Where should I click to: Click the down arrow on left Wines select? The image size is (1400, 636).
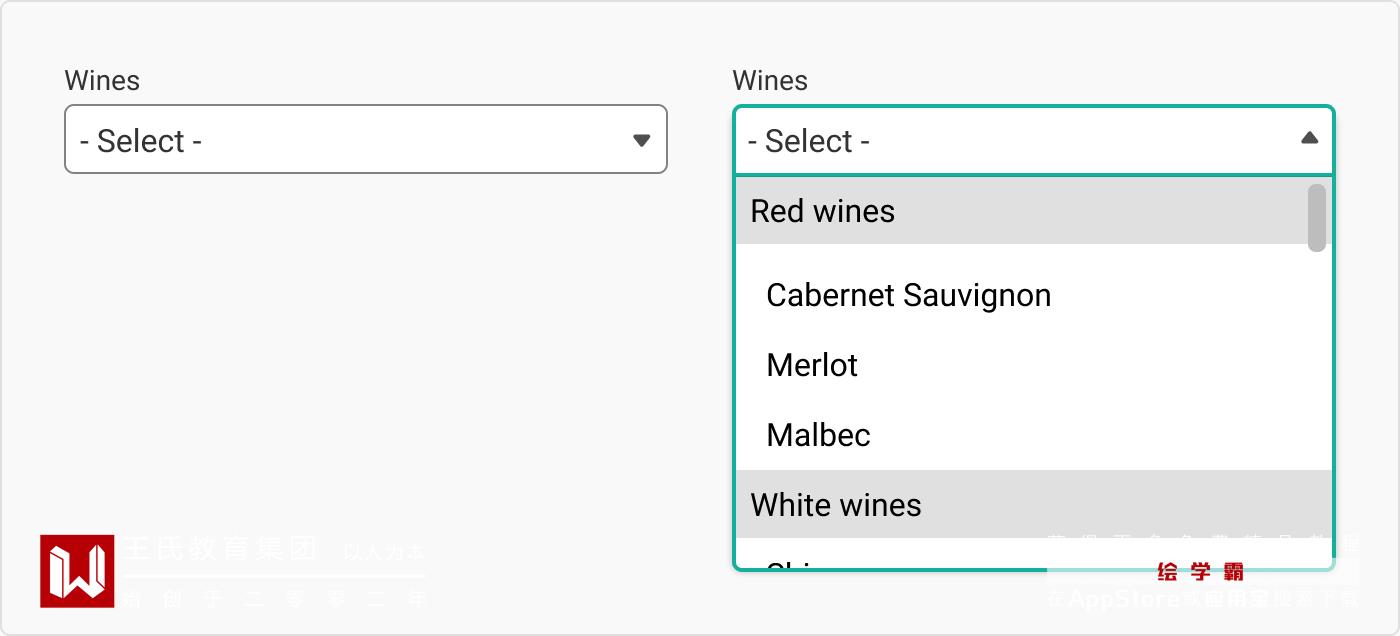point(642,140)
